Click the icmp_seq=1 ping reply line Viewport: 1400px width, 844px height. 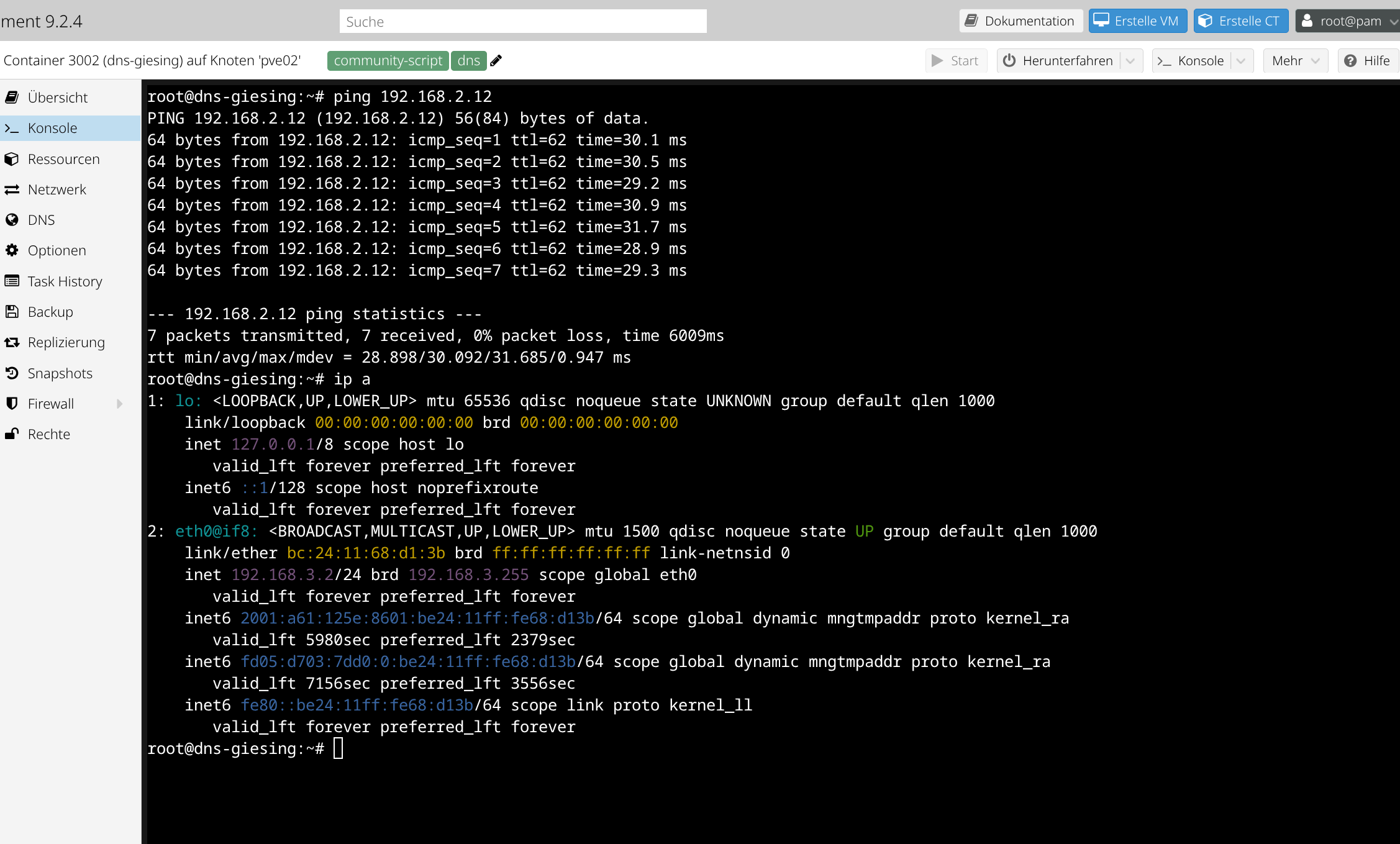click(x=417, y=140)
